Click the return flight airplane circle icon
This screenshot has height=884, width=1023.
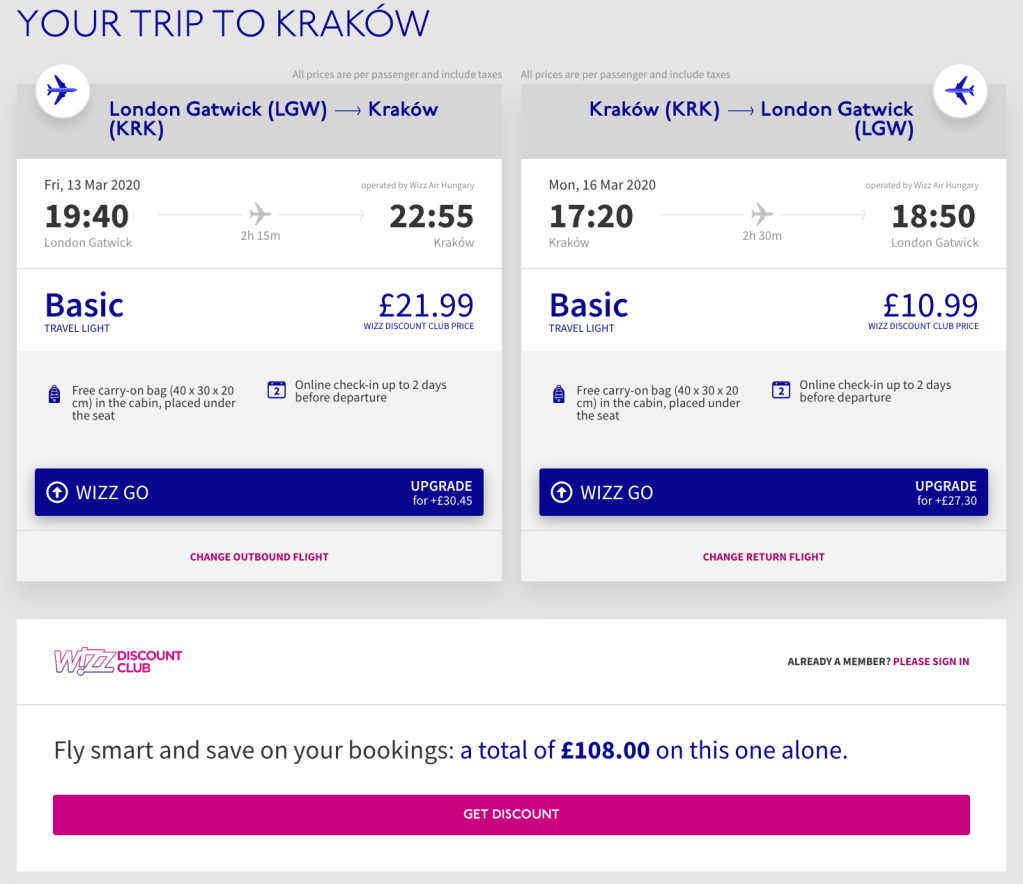[x=960, y=91]
